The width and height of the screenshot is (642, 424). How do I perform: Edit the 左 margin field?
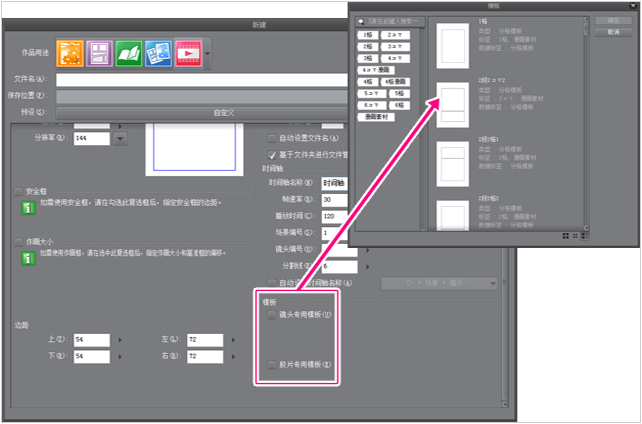[205, 340]
